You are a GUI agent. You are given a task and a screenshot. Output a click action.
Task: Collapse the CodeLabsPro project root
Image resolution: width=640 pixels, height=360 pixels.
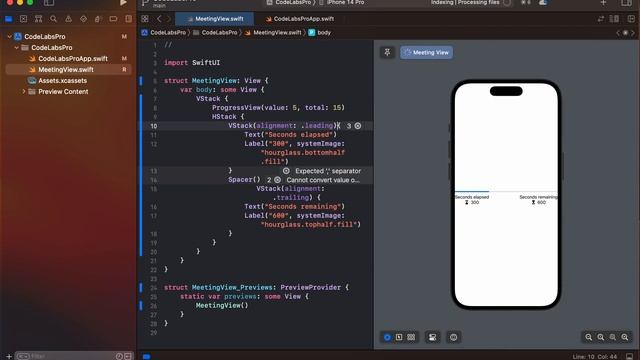click(9, 36)
